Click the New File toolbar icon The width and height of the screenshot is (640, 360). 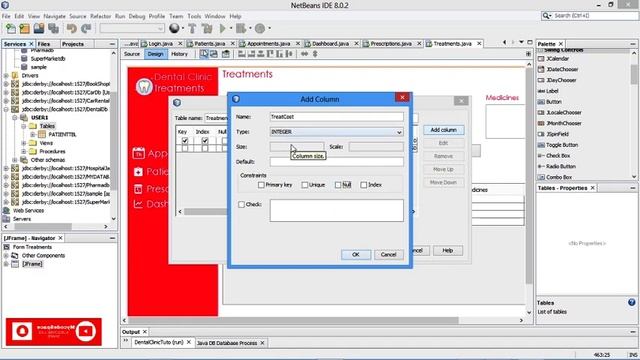(x=11, y=29)
